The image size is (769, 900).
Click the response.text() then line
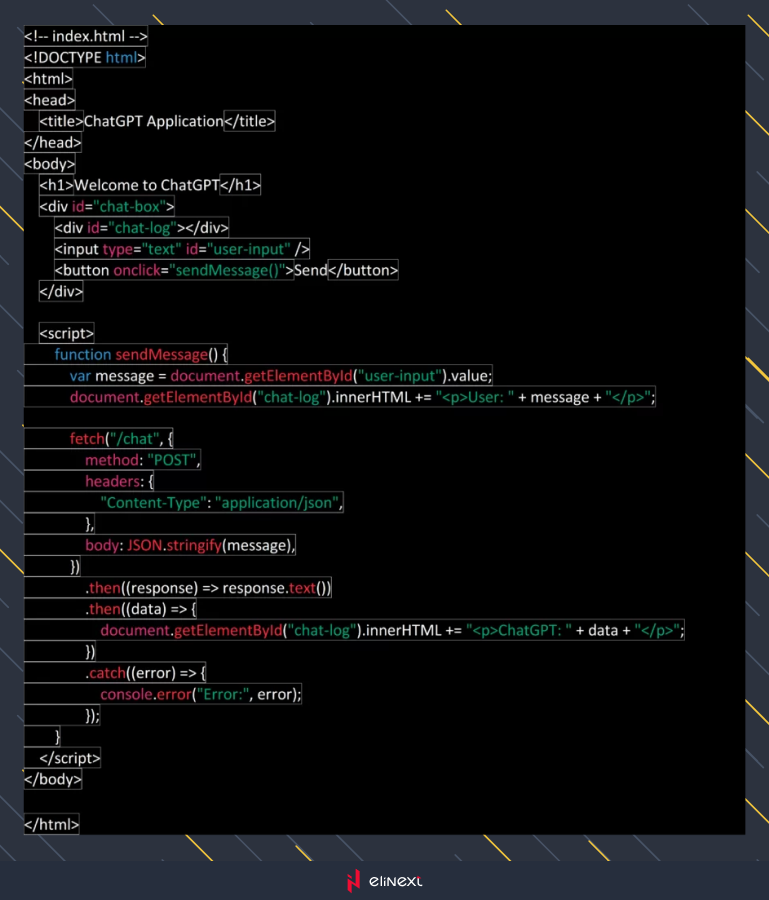(x=208, y=588)
